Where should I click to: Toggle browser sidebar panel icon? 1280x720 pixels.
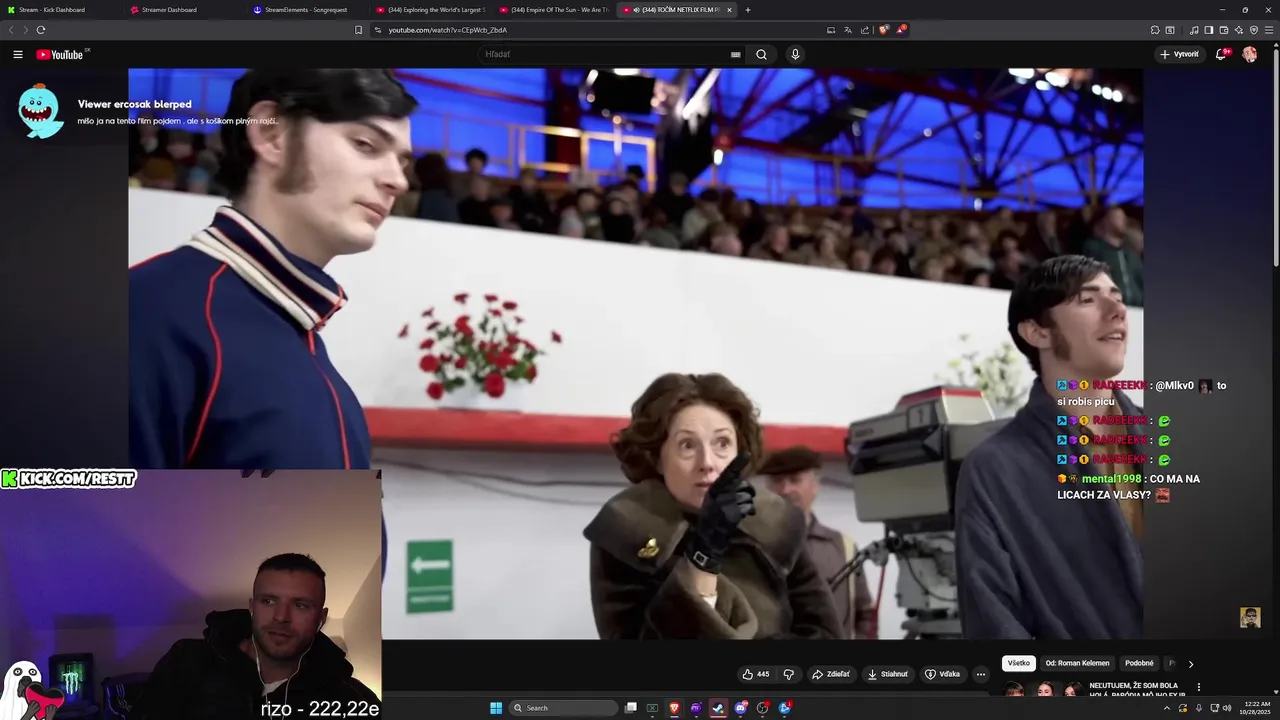coord(1208,30)
